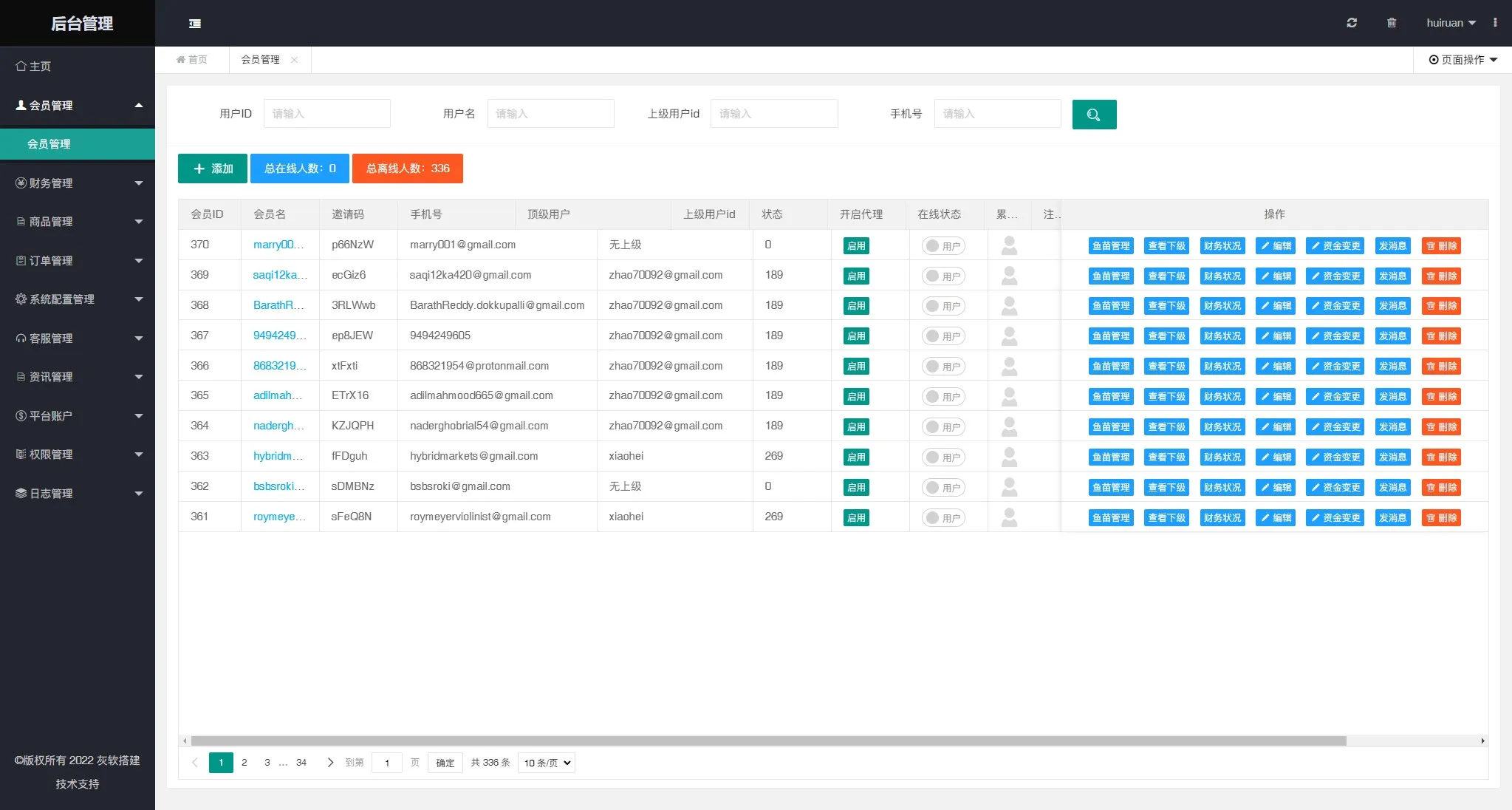Click the horizontal table scrollbar
The width and height of the screenshot is (1512, 810).
(768, 741)
